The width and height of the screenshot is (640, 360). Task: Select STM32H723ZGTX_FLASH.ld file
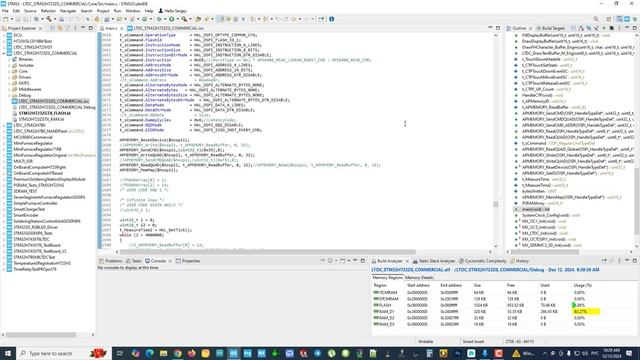click(44, 113)
